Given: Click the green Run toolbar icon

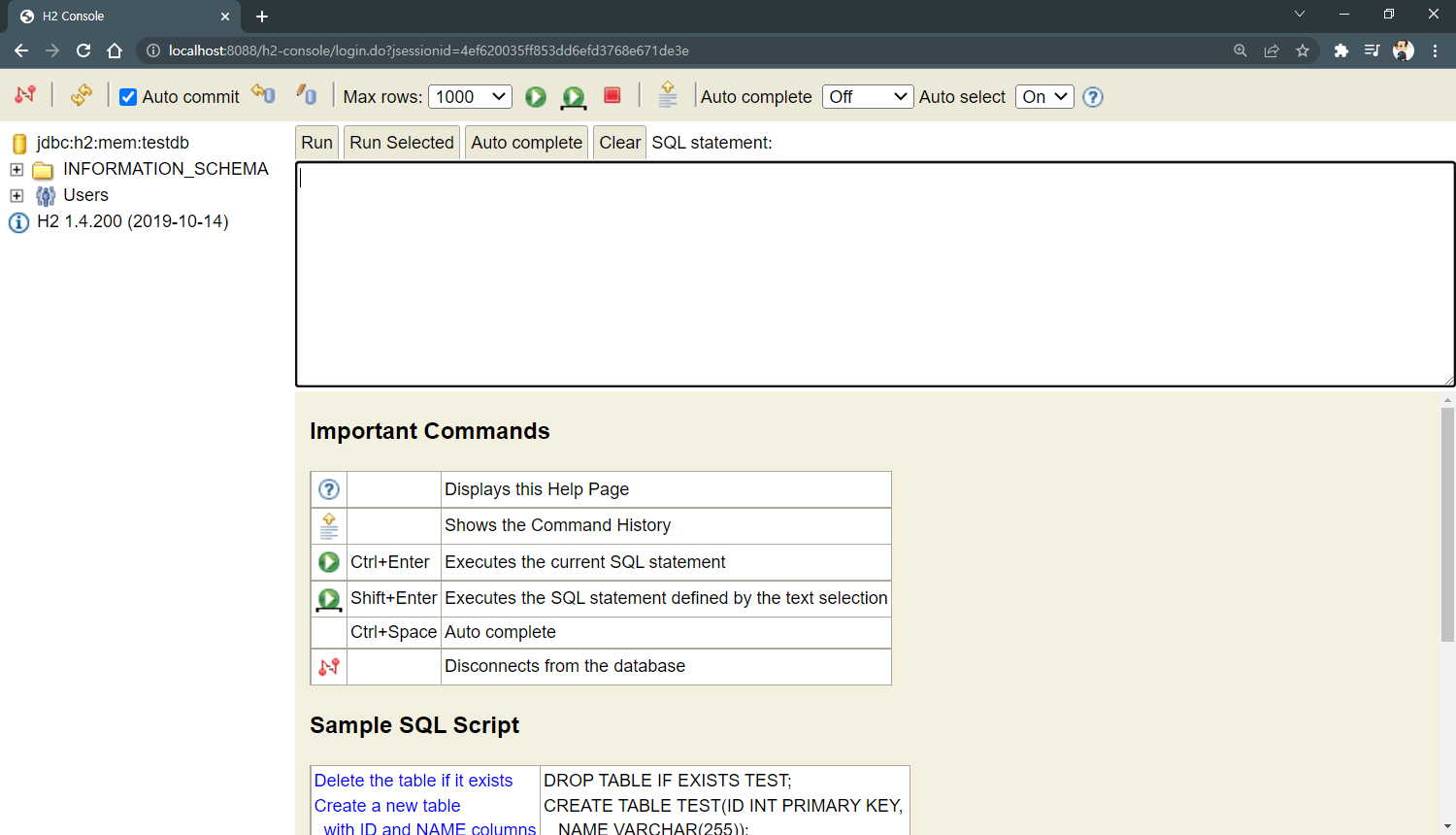Looking at the screenshot, I should coord(536,96).
